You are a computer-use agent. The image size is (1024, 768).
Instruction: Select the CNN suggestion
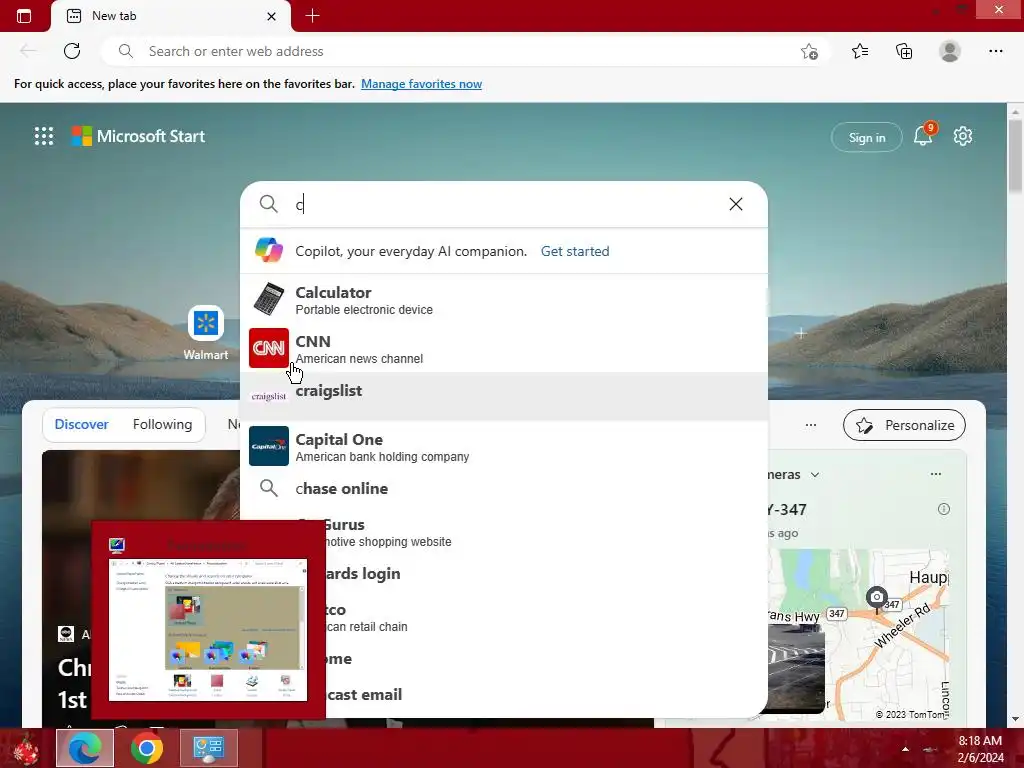504,349
